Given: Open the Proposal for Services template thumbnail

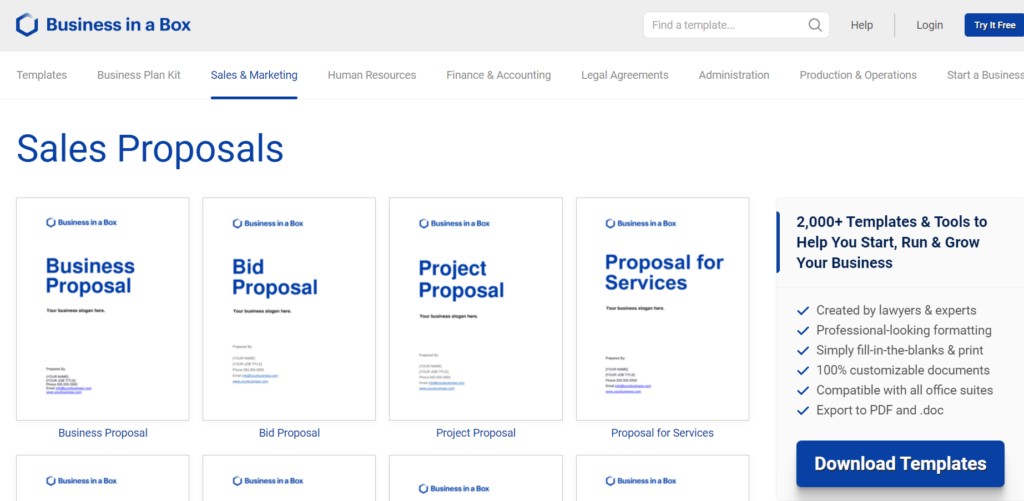Looking at the screenshot, I should [663, 309].
